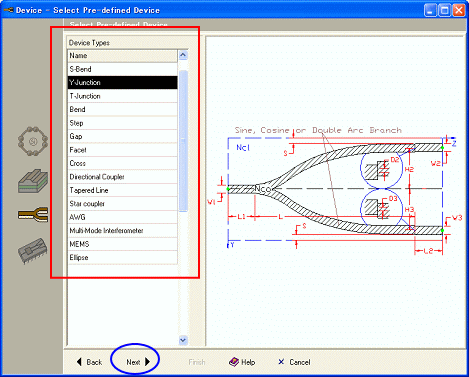Click the ring molecule icon in sidebar
Image resolution: width=469 pixels, height=377 pixels.
[33, 141]
